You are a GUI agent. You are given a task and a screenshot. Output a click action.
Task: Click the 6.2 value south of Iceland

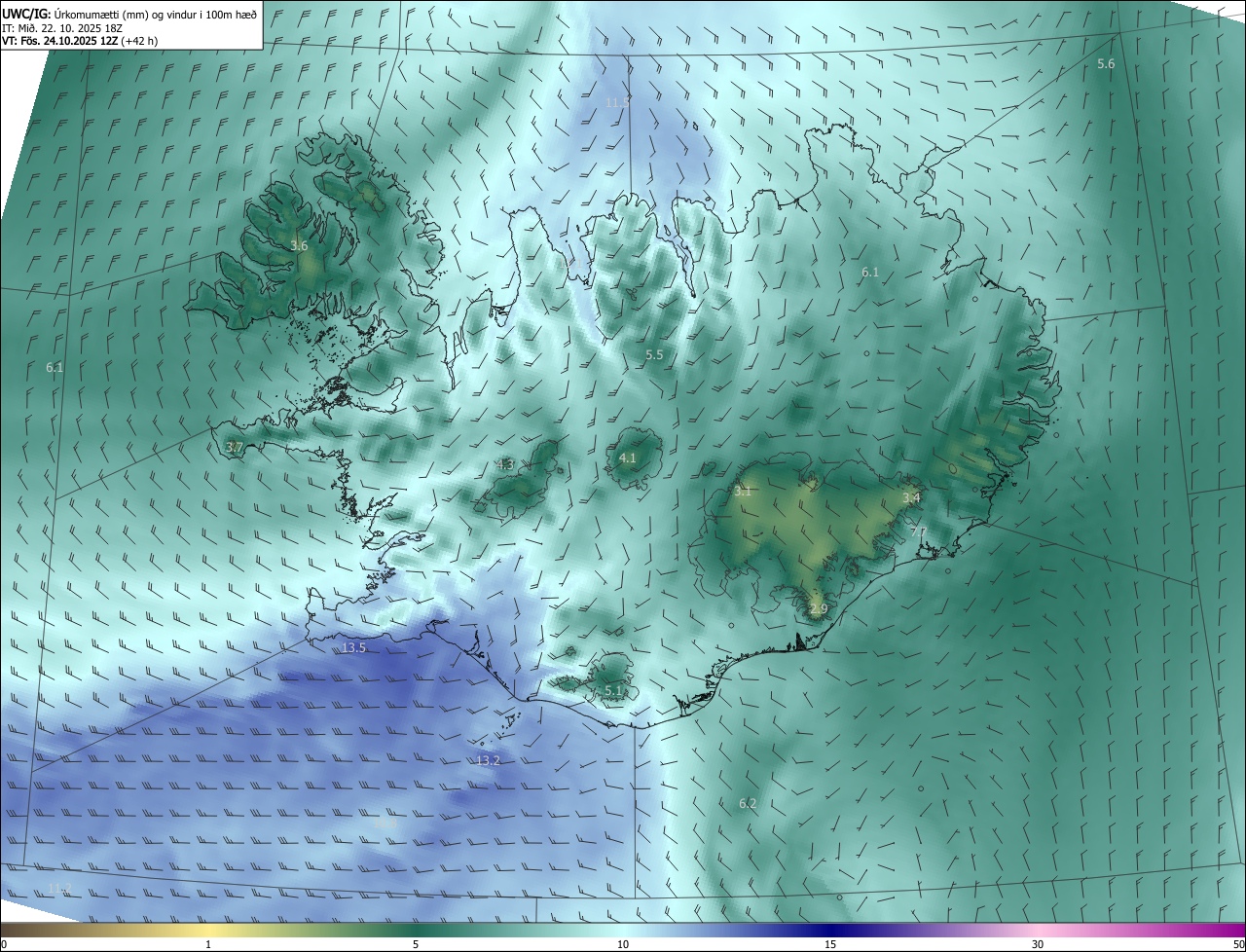coord(748,803)
